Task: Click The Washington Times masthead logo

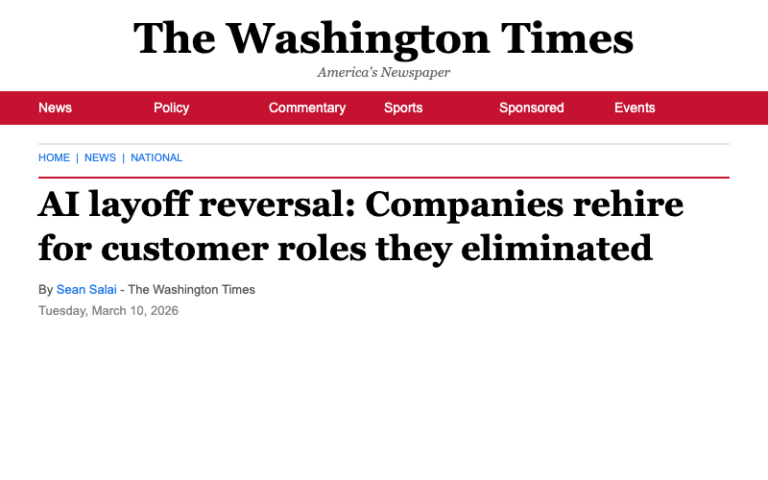Action: [384, 39]
